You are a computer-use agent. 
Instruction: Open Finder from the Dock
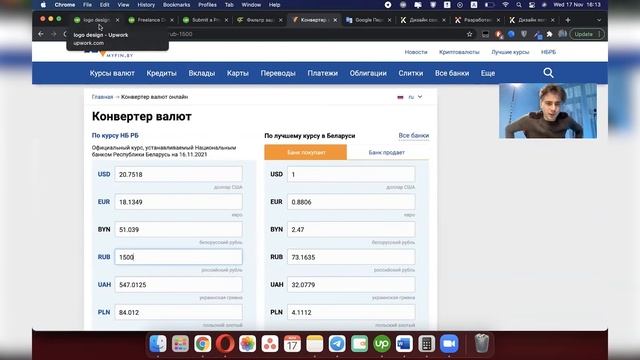[x=158, y=344]
